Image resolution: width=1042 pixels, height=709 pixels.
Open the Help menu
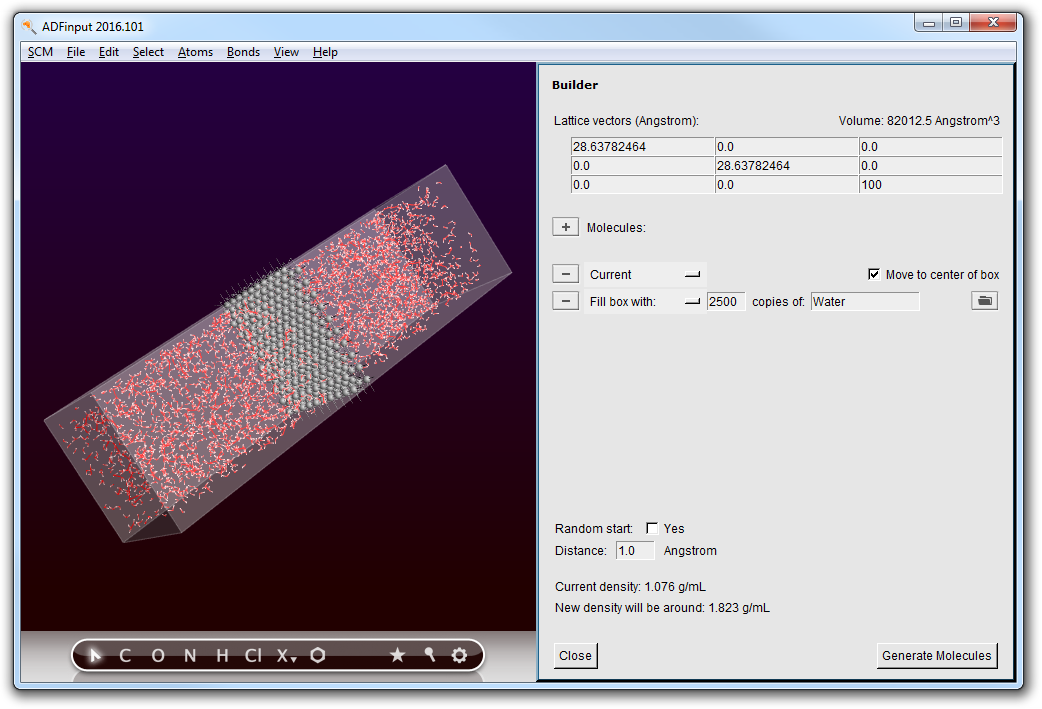(x=325, y=52)
